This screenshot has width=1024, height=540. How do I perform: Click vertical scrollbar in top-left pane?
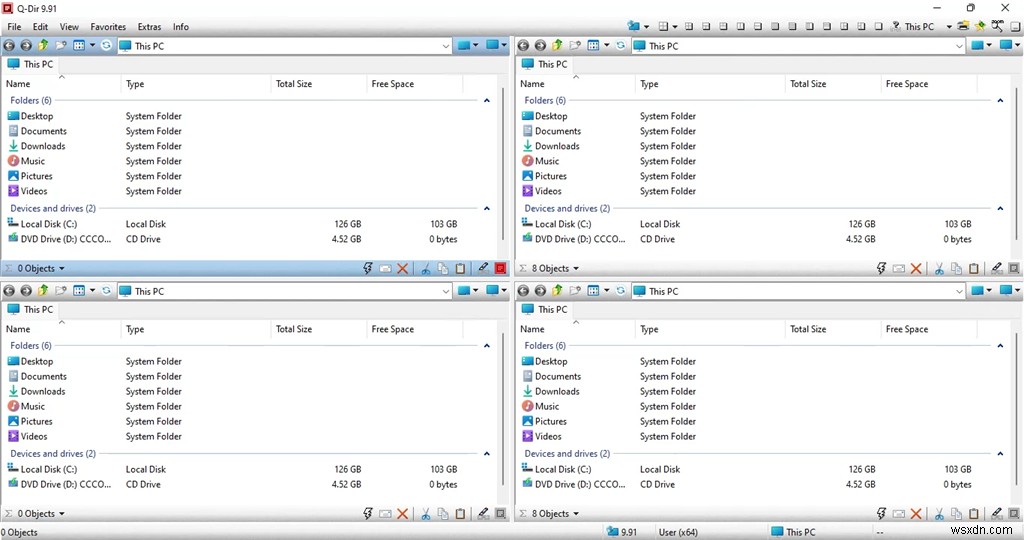point(504,165)
